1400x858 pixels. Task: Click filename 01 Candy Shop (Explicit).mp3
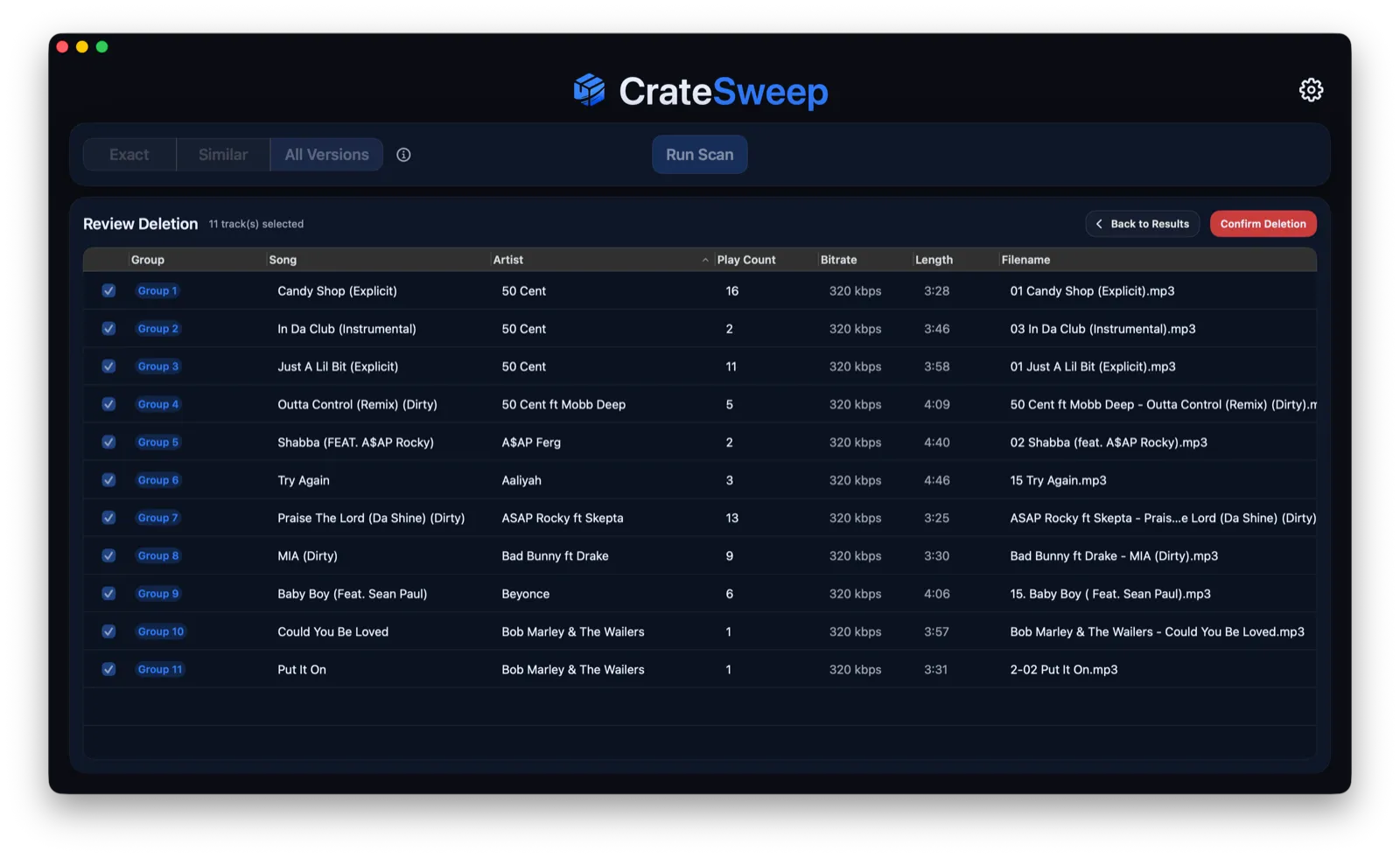tap(1092, 291)
